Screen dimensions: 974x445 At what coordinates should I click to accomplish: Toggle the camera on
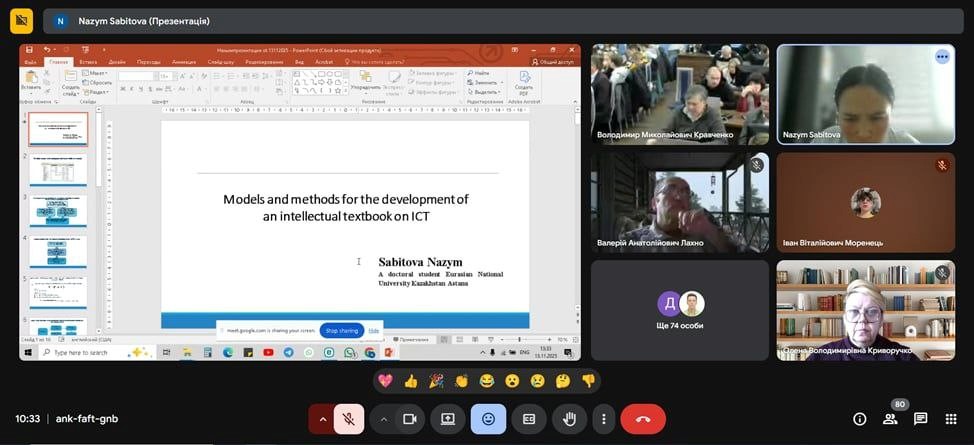point(408,419)
